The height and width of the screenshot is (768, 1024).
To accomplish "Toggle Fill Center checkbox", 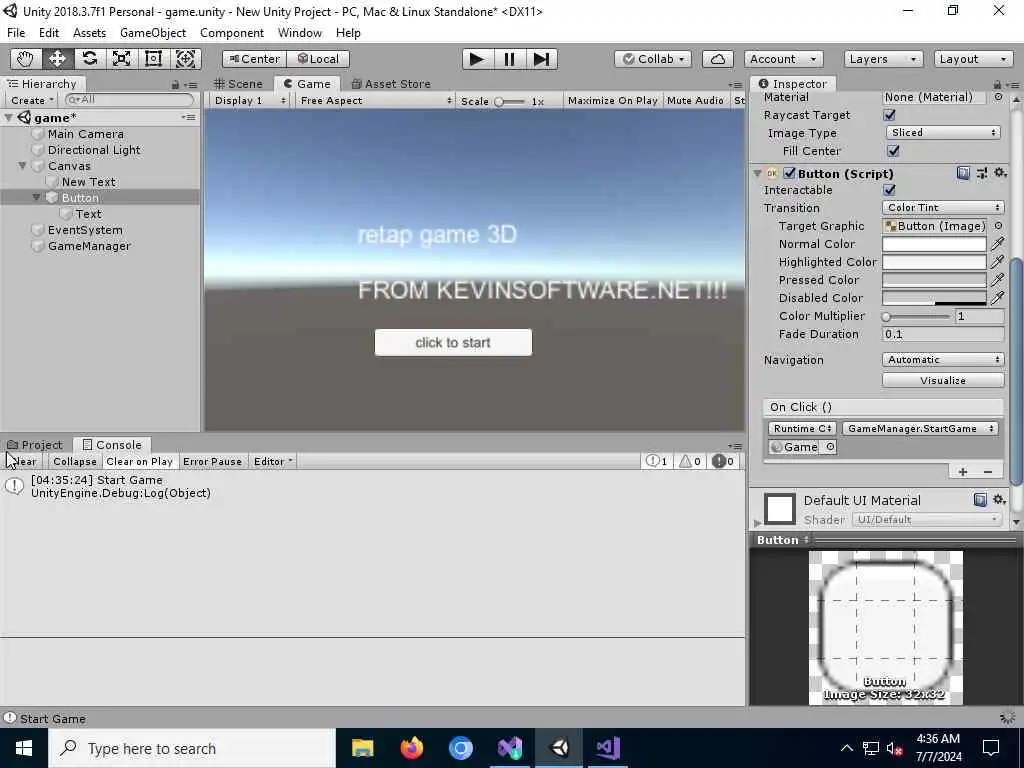I will (893, 151).
